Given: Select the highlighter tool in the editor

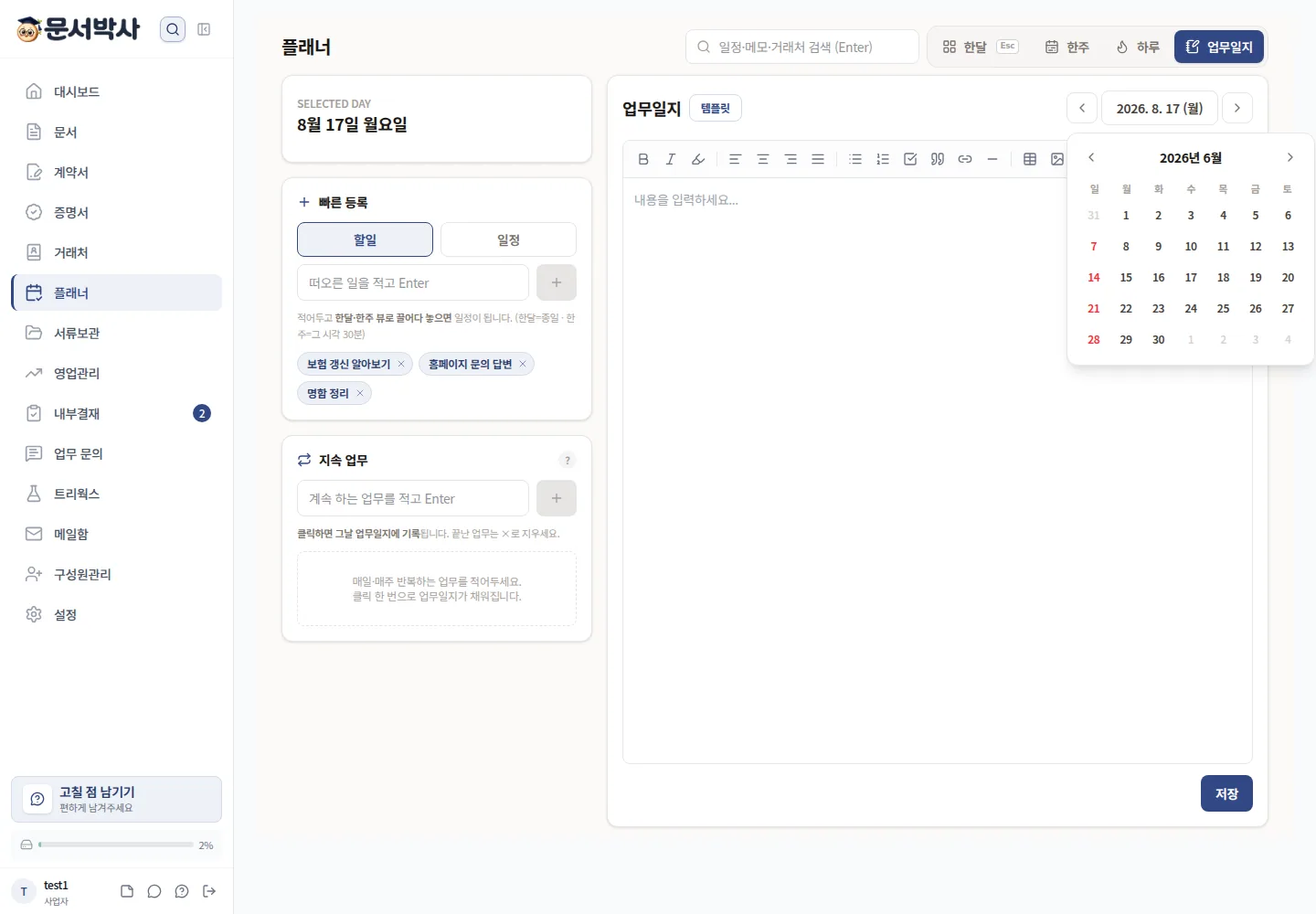Looking at the screenshot, I should [698, 159].
